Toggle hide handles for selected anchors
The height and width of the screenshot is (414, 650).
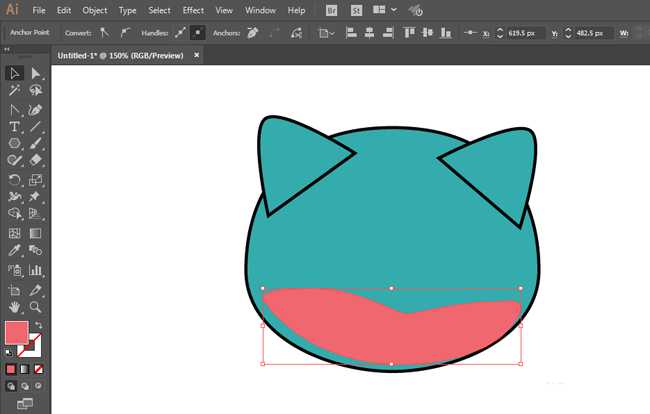tap(197, 33)
